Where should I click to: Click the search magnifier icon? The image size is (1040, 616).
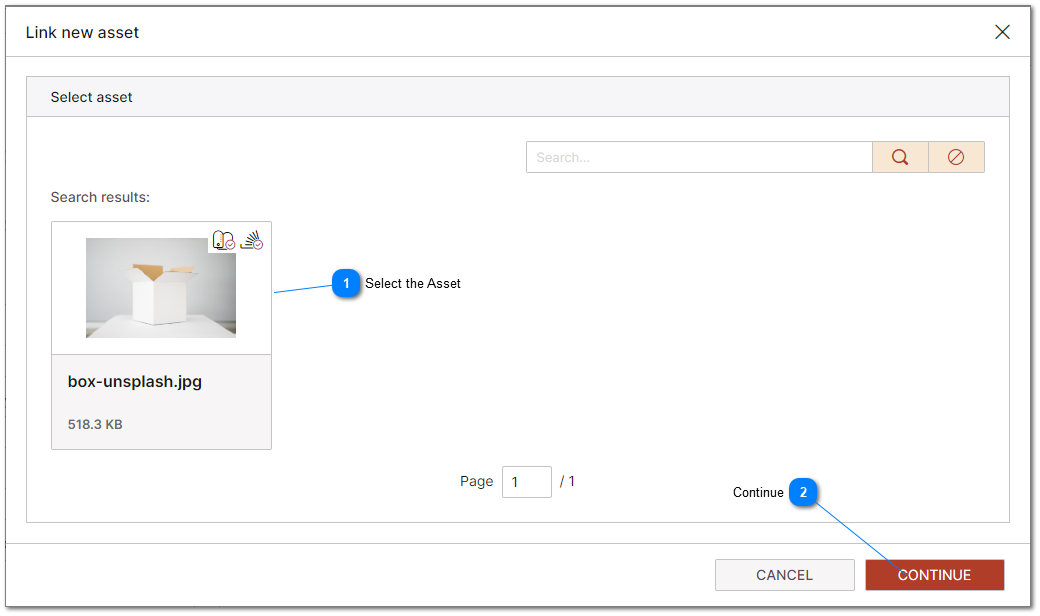[899, 157]
